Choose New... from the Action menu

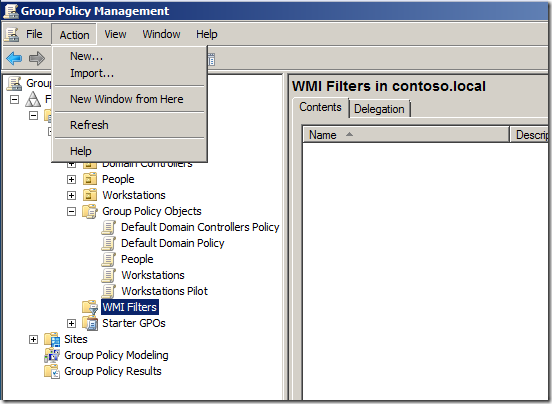(87, 56)
